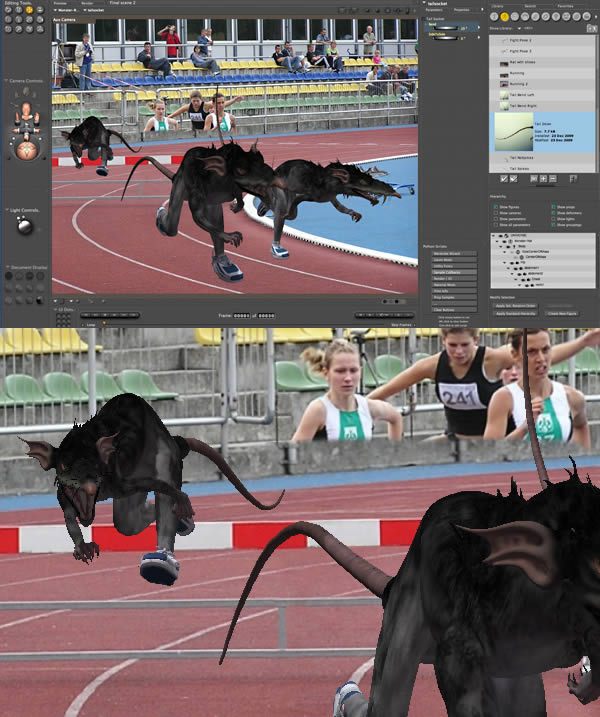
Task: Collapse the Document Display panel triangle
Action: [x=7, y=267]
